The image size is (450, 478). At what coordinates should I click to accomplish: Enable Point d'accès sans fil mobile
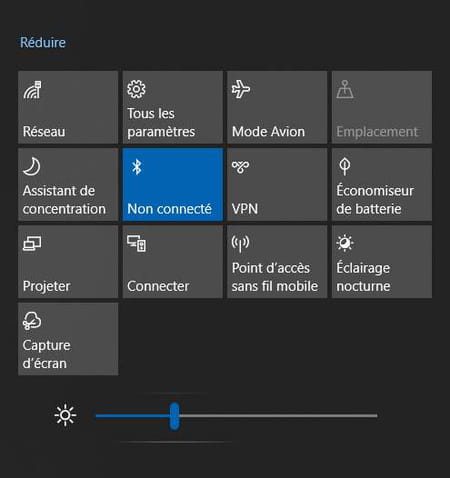pos(277,262)
